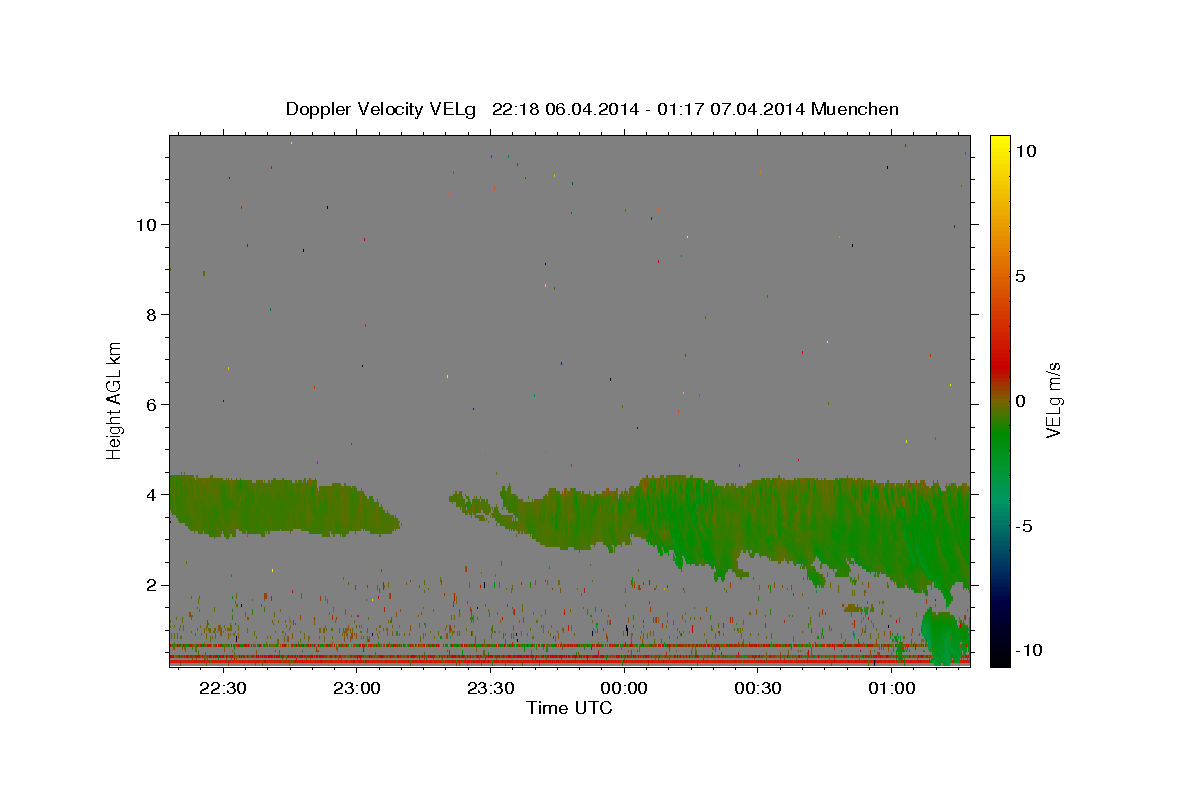Image resolution: width=1200 pixels, height=800 pixels.
Task: Click the height tick label 2
Action: pyautogui.click(x=150, y=584)
